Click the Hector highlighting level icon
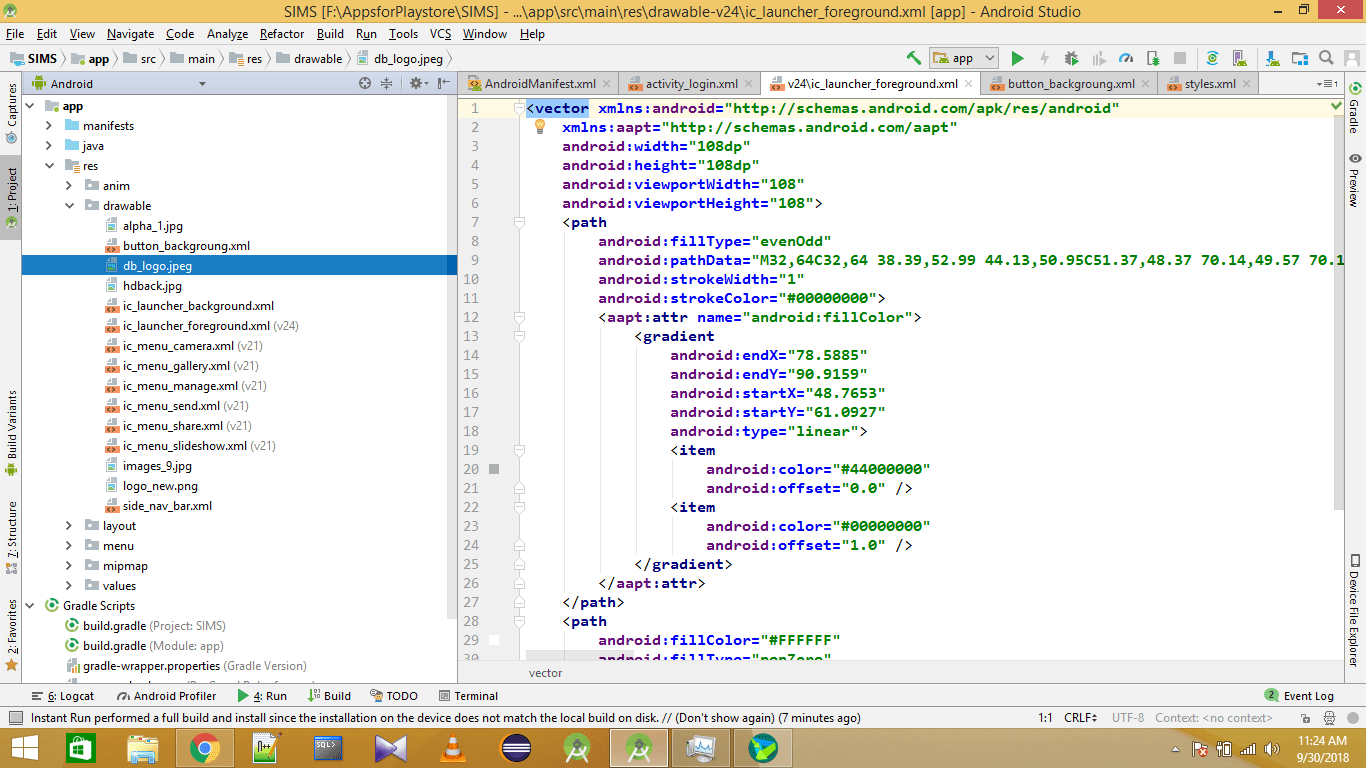 [1329, 718]
